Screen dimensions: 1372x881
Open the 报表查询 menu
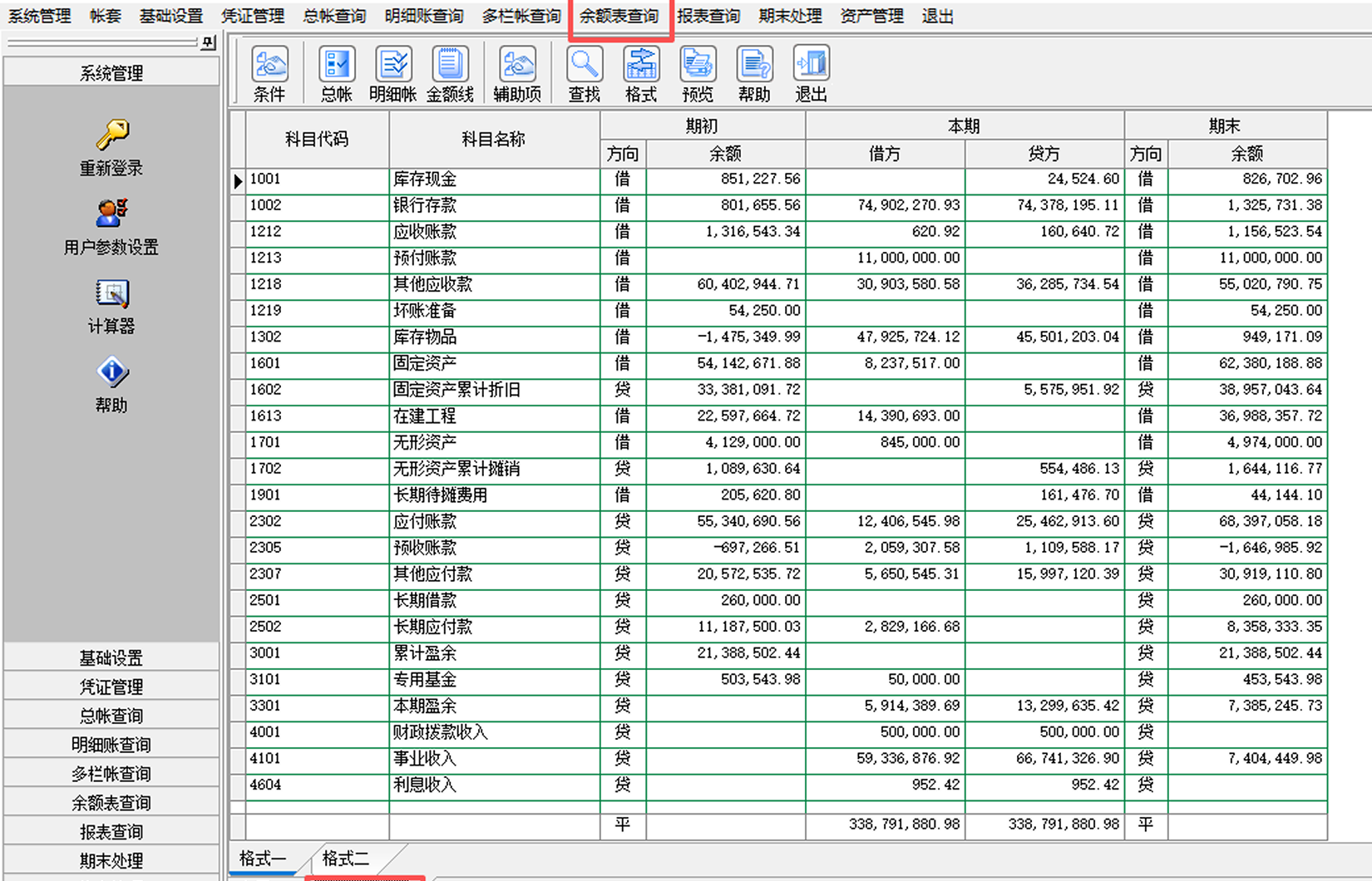(x=708, y=16)
